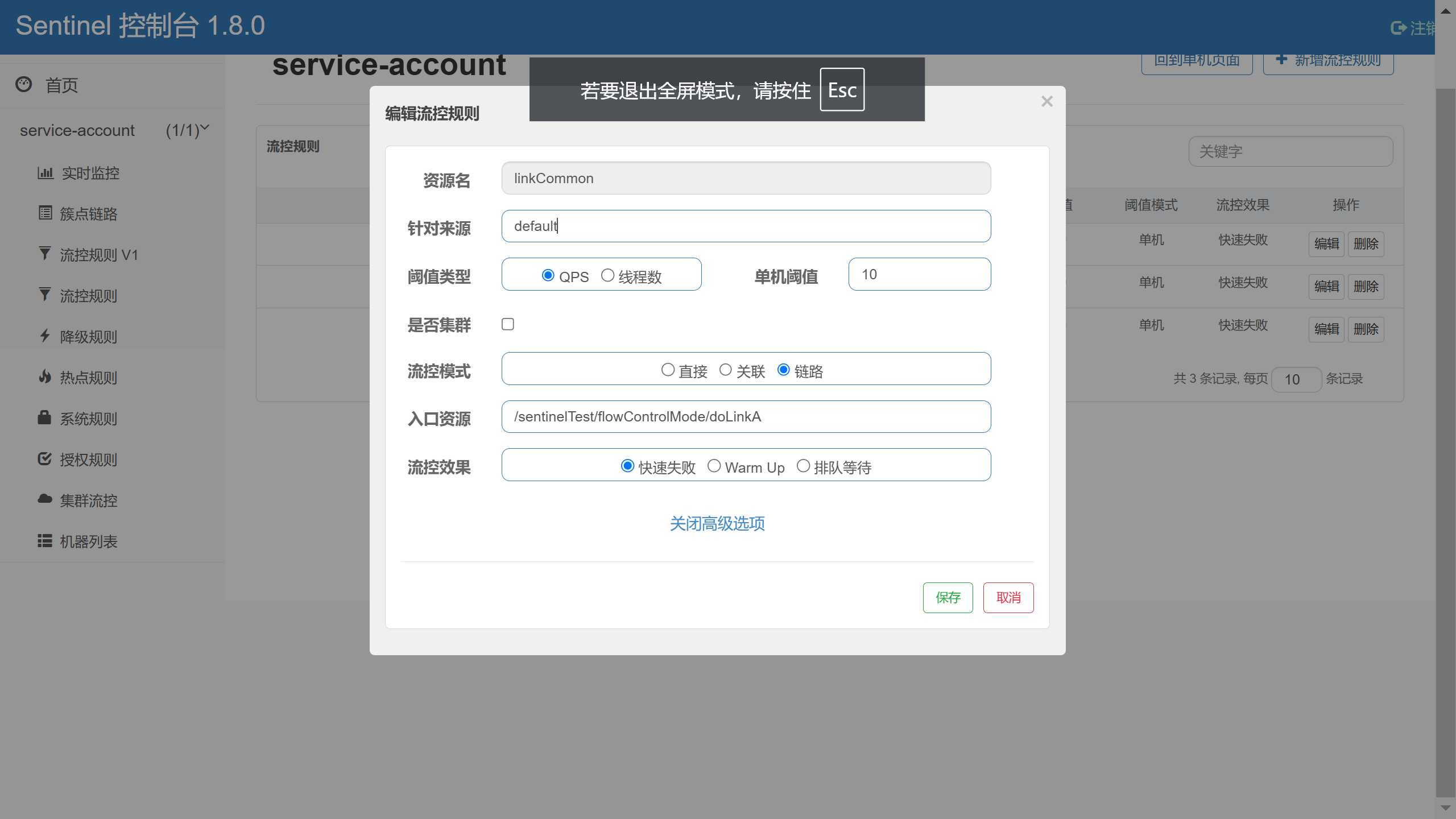
Task: Click the red 取消 button
Action: [x=1008, y=598]
